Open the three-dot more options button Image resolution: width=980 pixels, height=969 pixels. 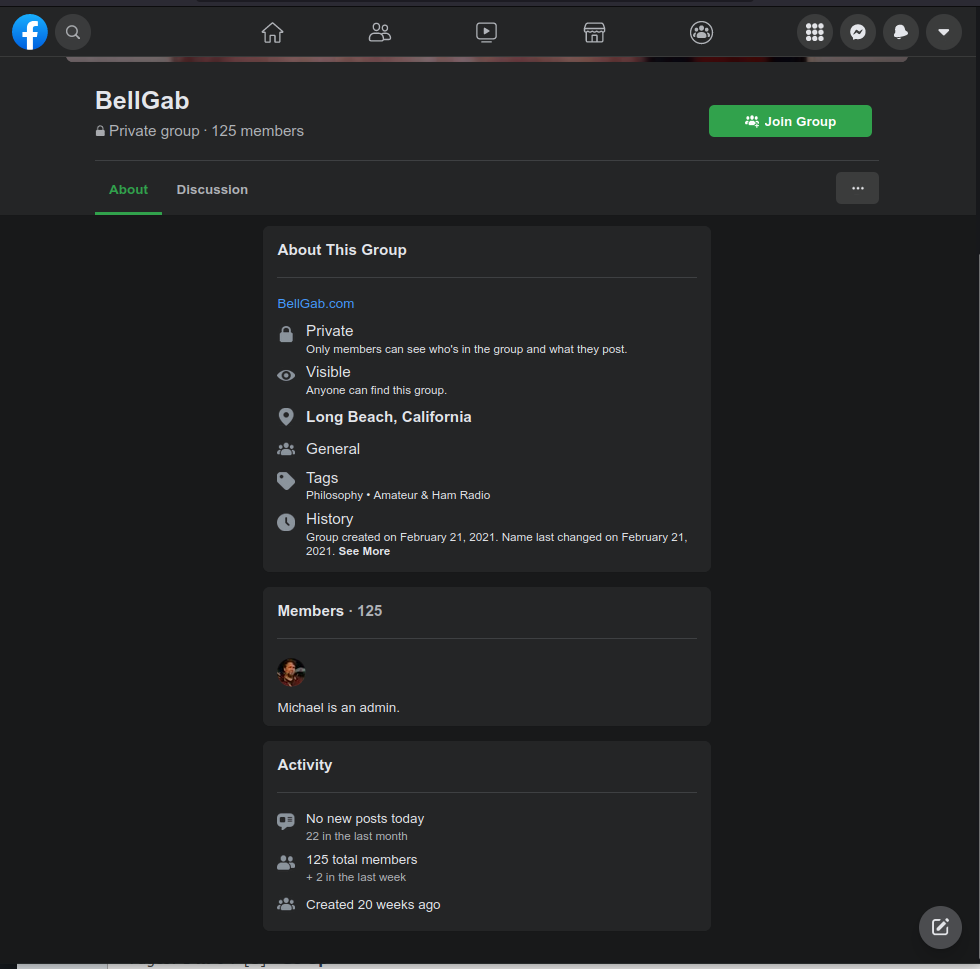(857, 188)
